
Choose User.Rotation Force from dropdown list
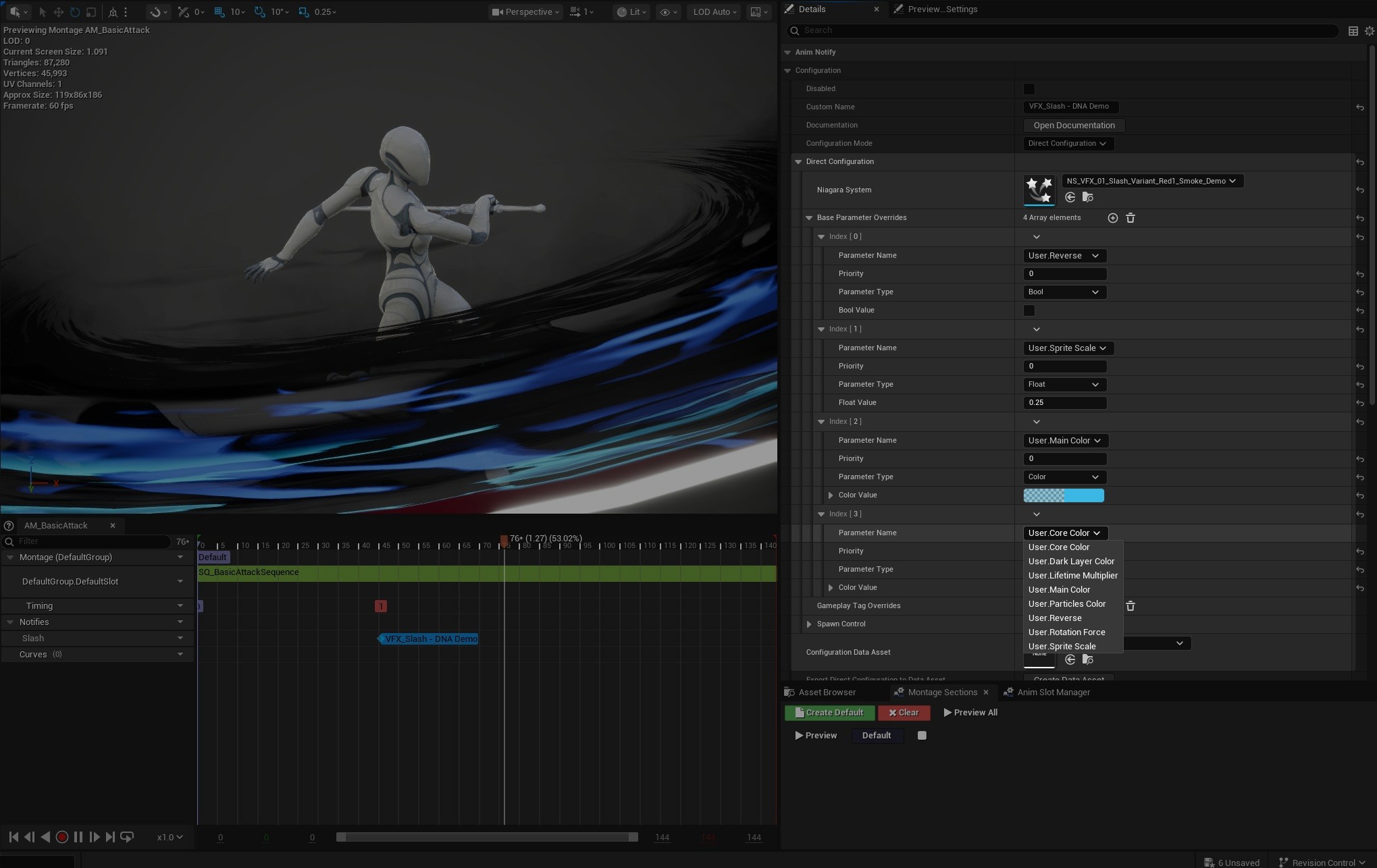click(x=1066, y=632)
